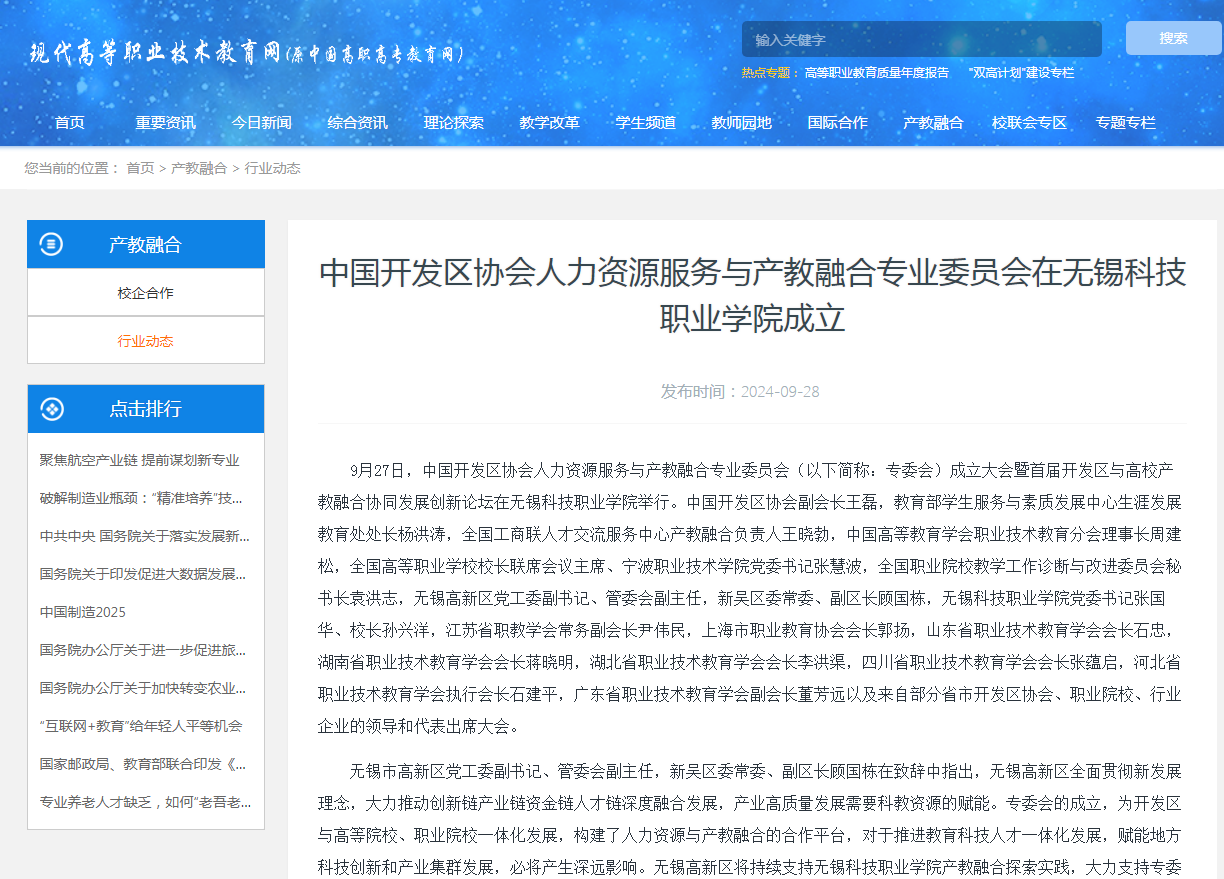Click the 点击排行 sidebar header icon

[52, 408]
